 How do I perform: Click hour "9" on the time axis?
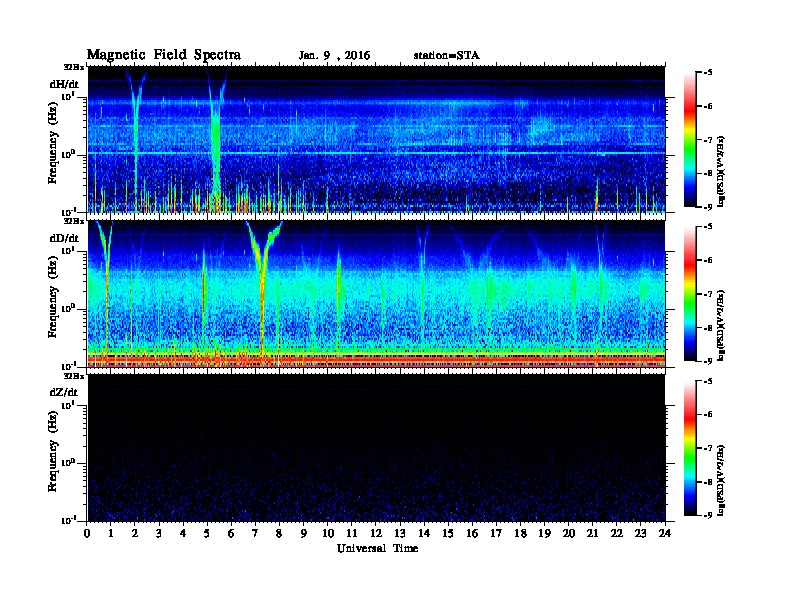[304, 533]
